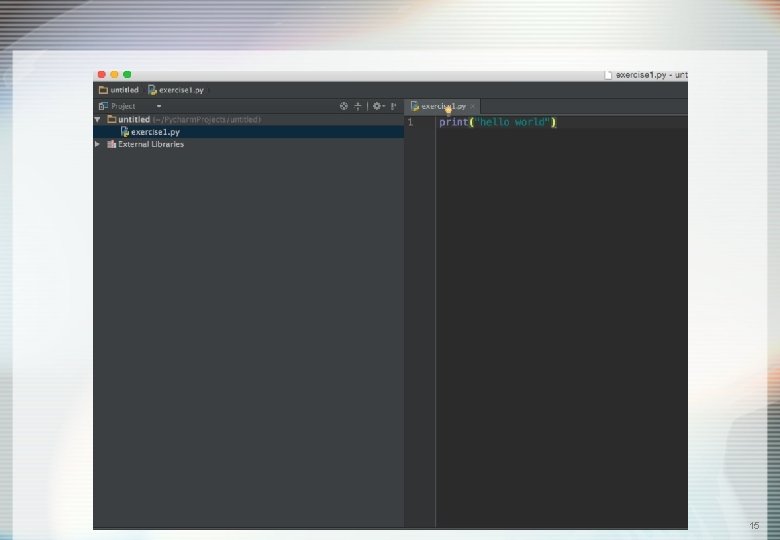The width and height of the screenshot is (780, 540).
Task: Collapse the untitled project folder
Action: click(98, 119)
